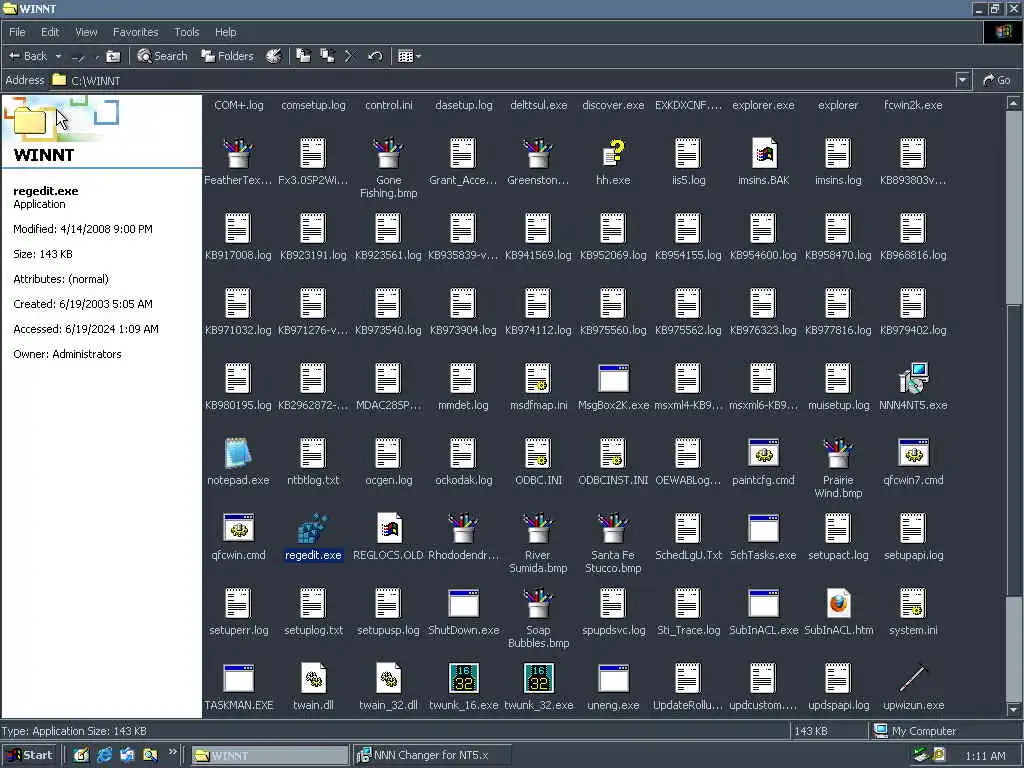Screen dimensions: 1024x768
Task: Select the River Sumida.bmp icon
Action: coord(538,528)
